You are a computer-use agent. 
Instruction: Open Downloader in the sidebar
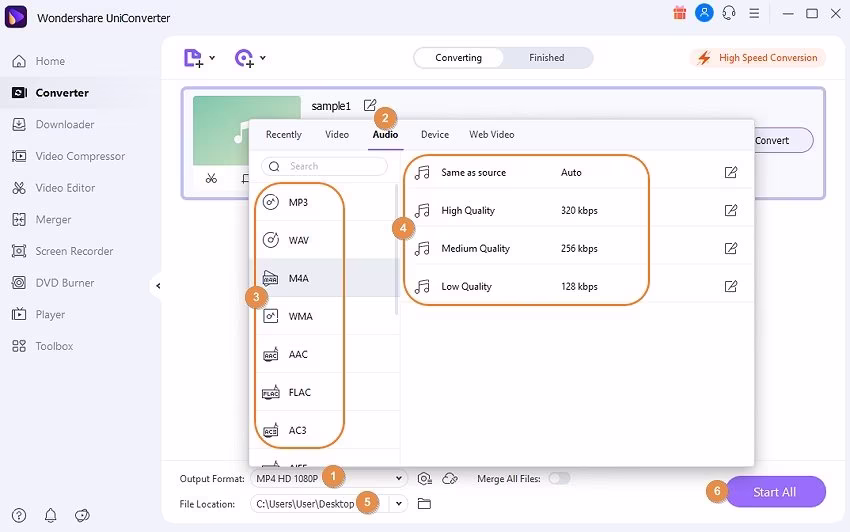(x=80, y=125)
